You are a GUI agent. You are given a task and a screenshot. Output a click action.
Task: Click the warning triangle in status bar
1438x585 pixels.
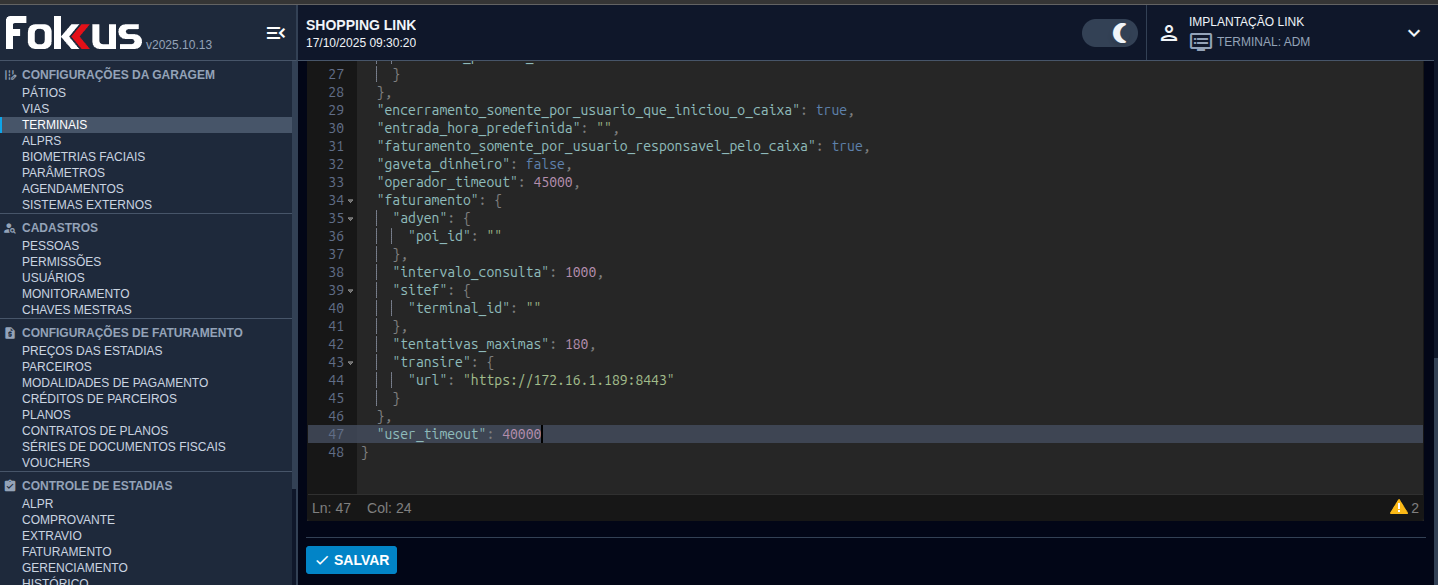[1398, 507]
